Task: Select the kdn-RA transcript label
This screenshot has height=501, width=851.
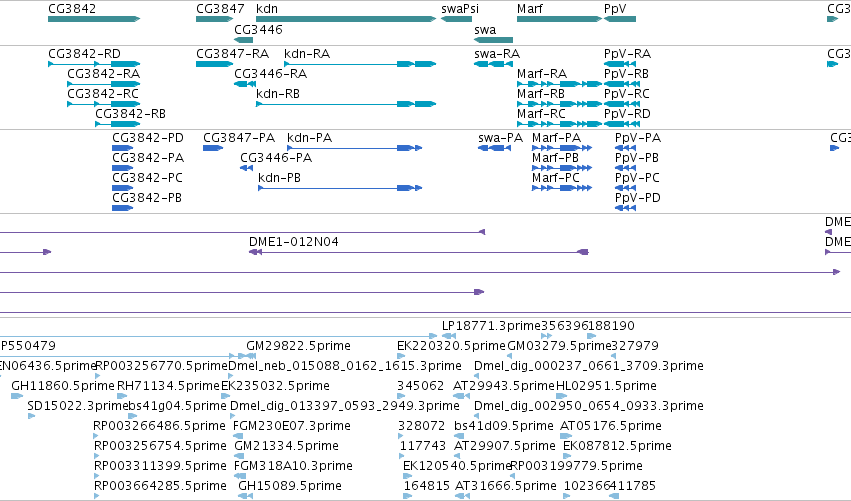Action: pos(307,54)
